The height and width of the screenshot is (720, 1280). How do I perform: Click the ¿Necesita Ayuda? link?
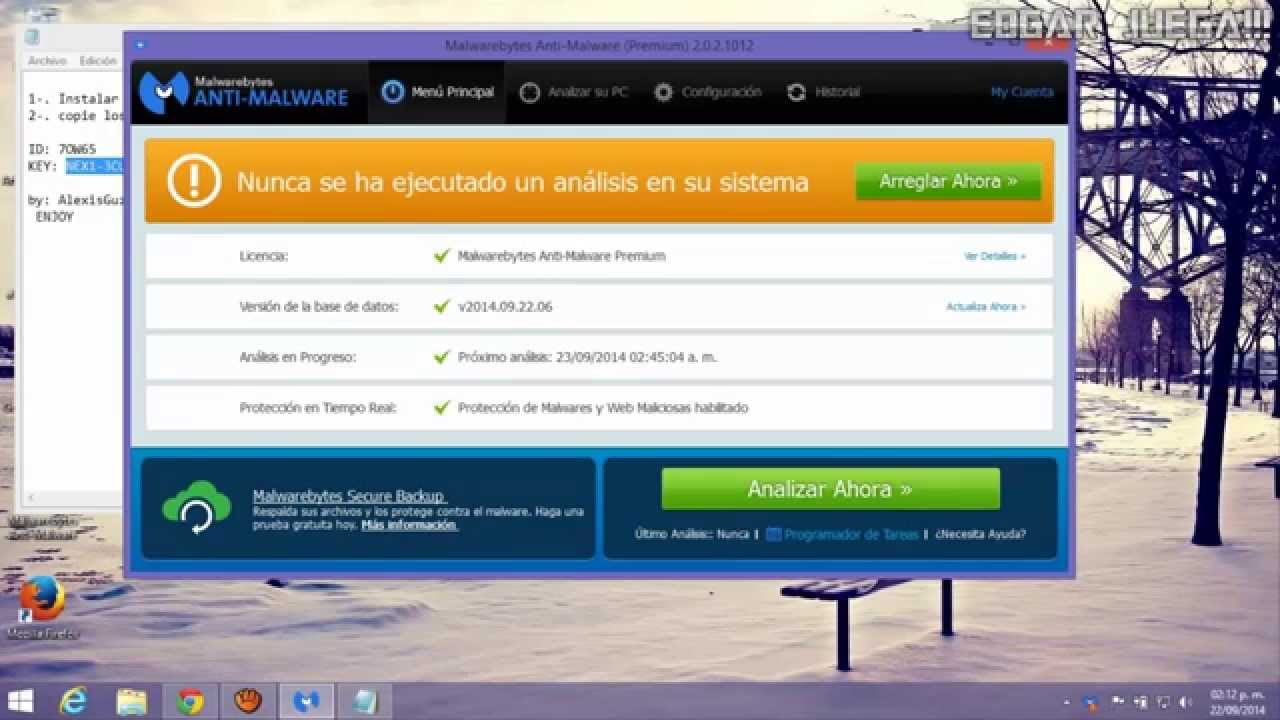[x=980, y=534]
